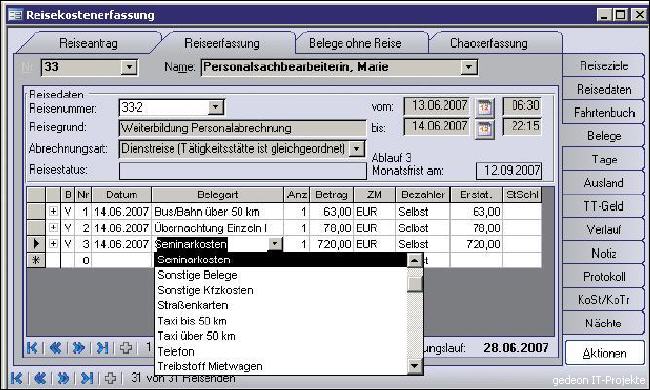Click the Belegart column header
The height and width of the screenshot is (390, 650).
tap(218, 194)
